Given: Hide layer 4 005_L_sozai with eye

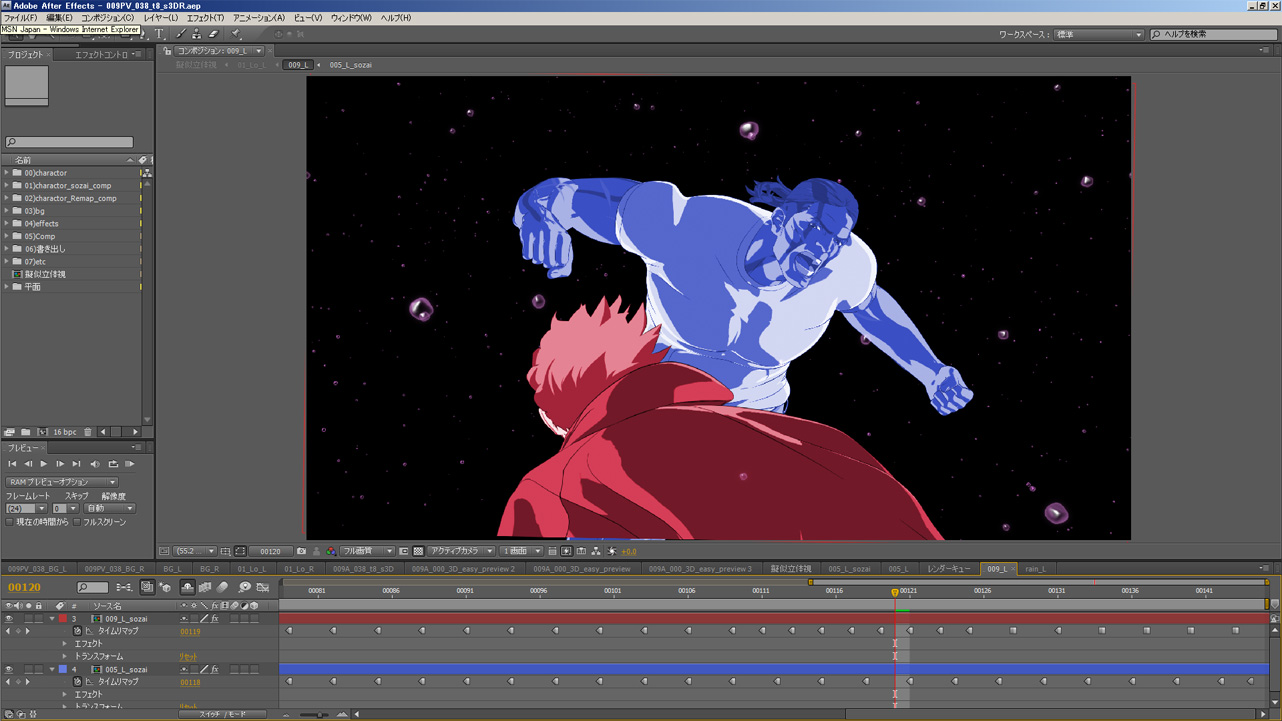Looking at the screenshot, I should 9,669.
